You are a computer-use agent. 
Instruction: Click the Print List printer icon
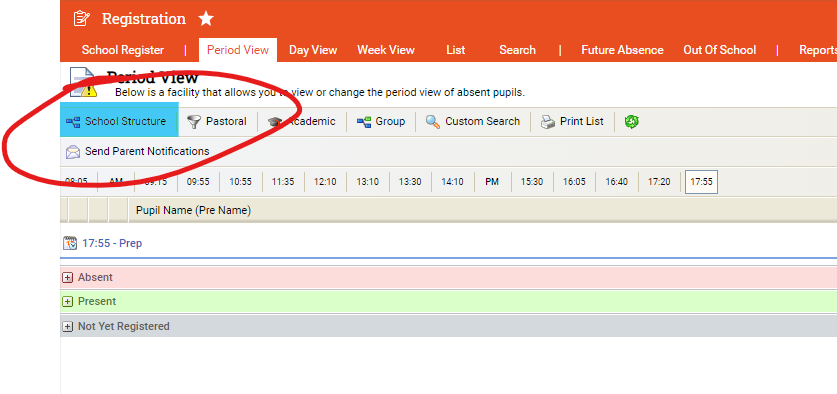pos(548,122)
